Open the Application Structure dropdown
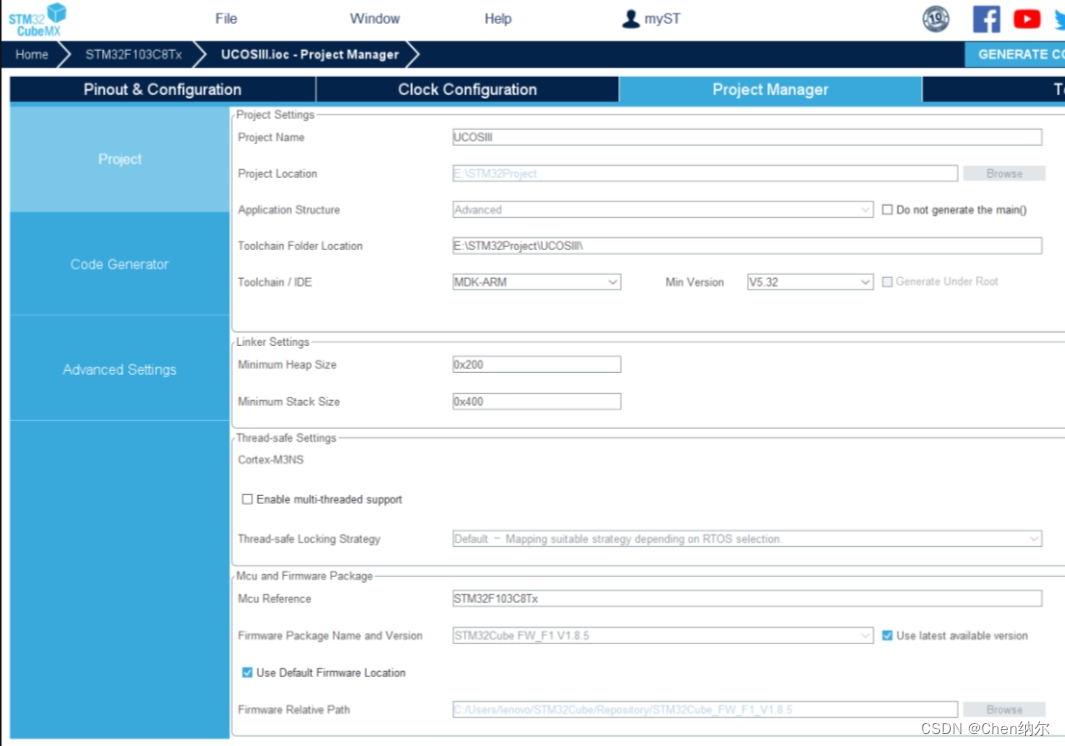Screen dimensions: 1065x746 (x=663, y=209)
